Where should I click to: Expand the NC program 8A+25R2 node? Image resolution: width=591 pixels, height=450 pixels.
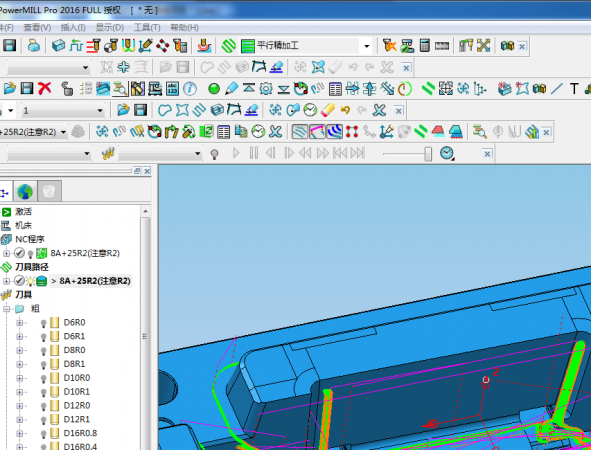coord(6,253)
